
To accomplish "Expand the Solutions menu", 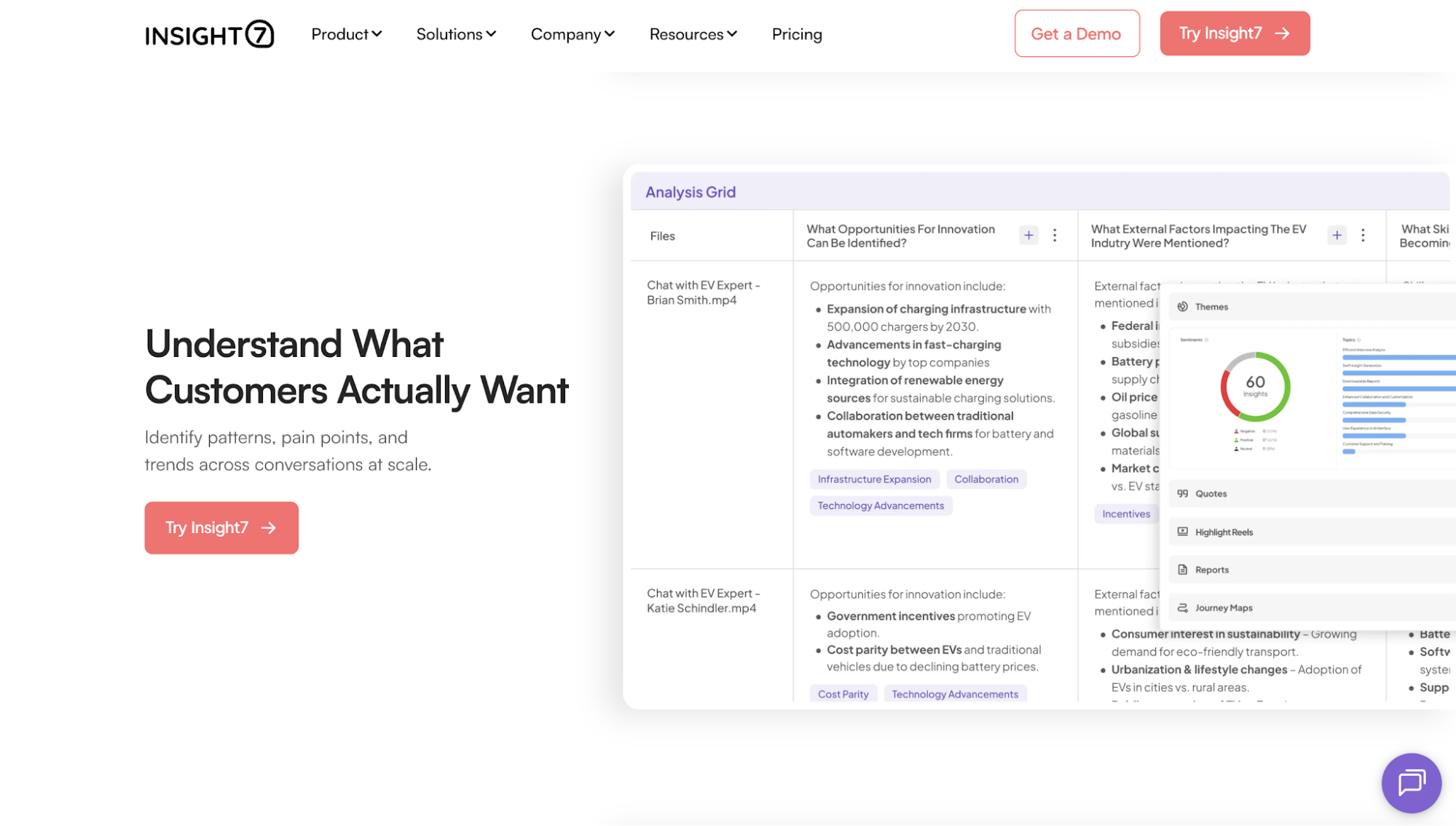I will point(457,34).
